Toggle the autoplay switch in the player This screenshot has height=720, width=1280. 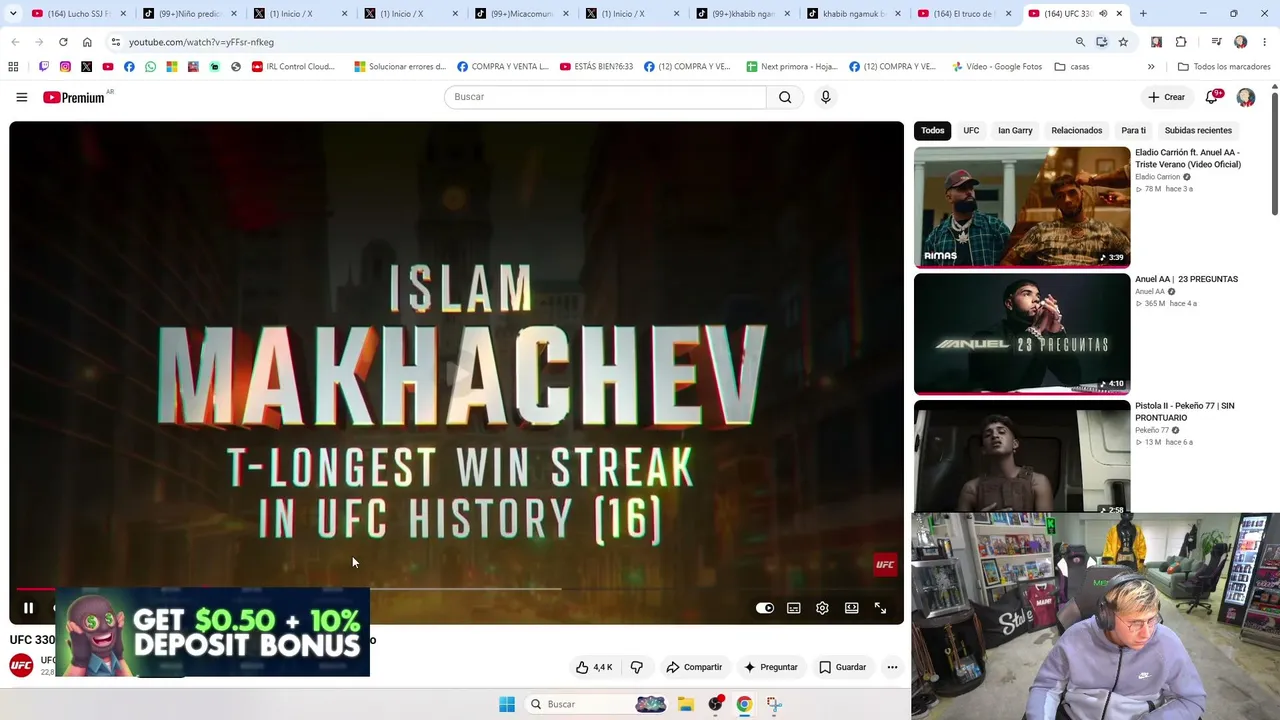(765, 608)
